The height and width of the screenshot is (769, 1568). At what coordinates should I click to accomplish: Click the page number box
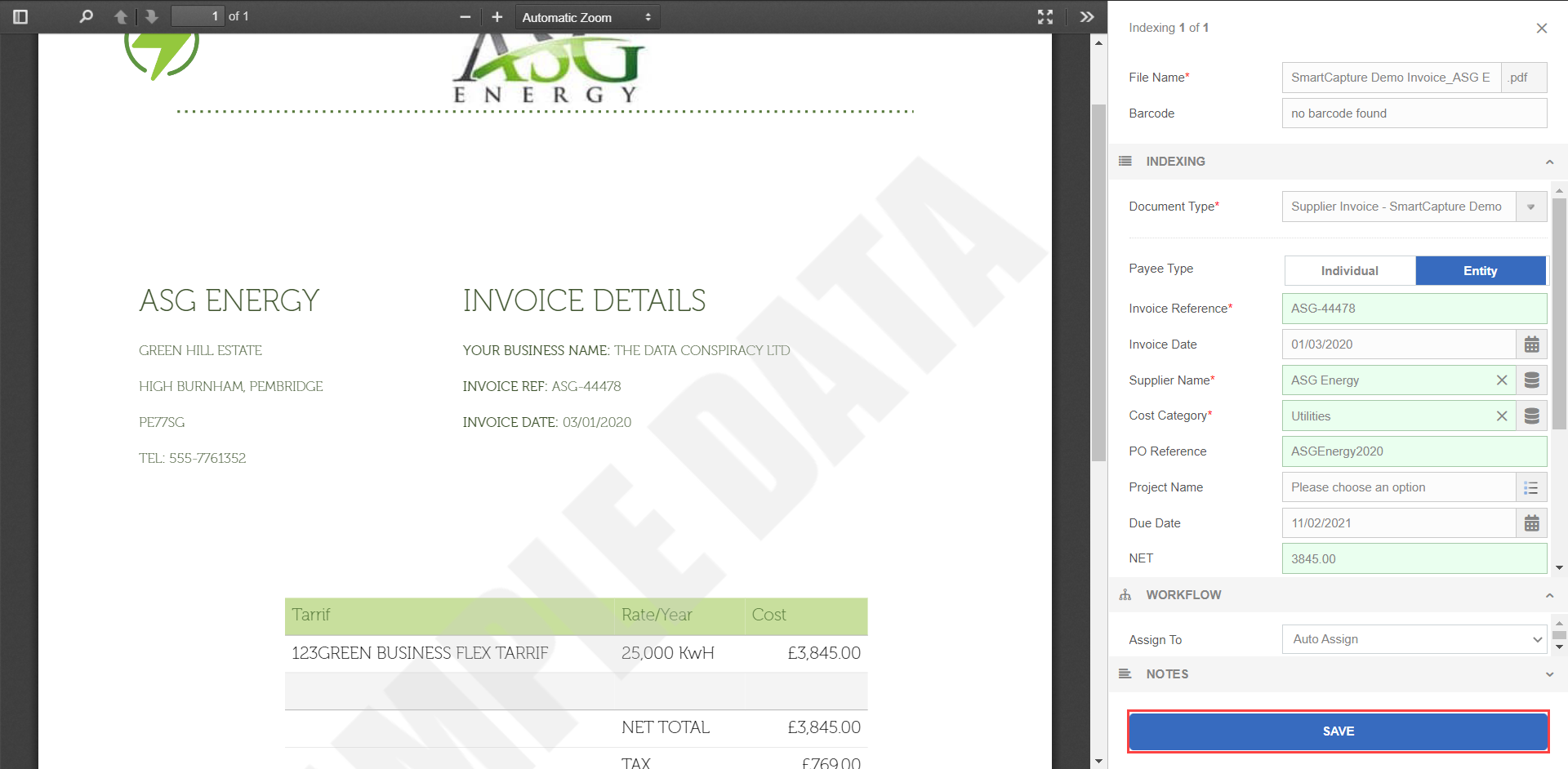tap(197, 16)
